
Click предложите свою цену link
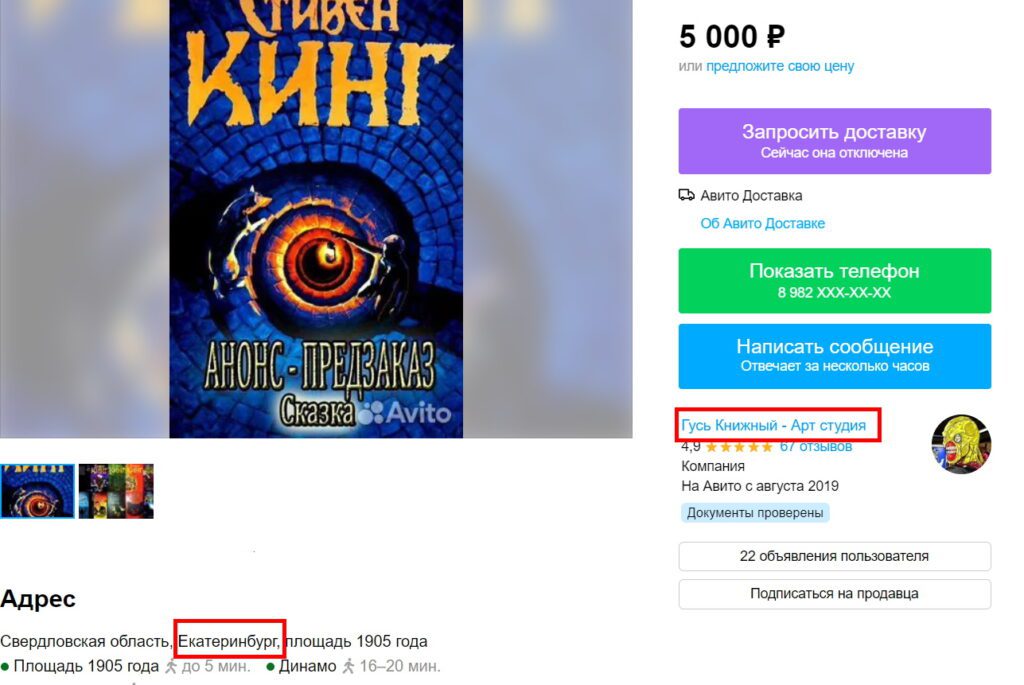pyautogui.click(x=780, y=66)
